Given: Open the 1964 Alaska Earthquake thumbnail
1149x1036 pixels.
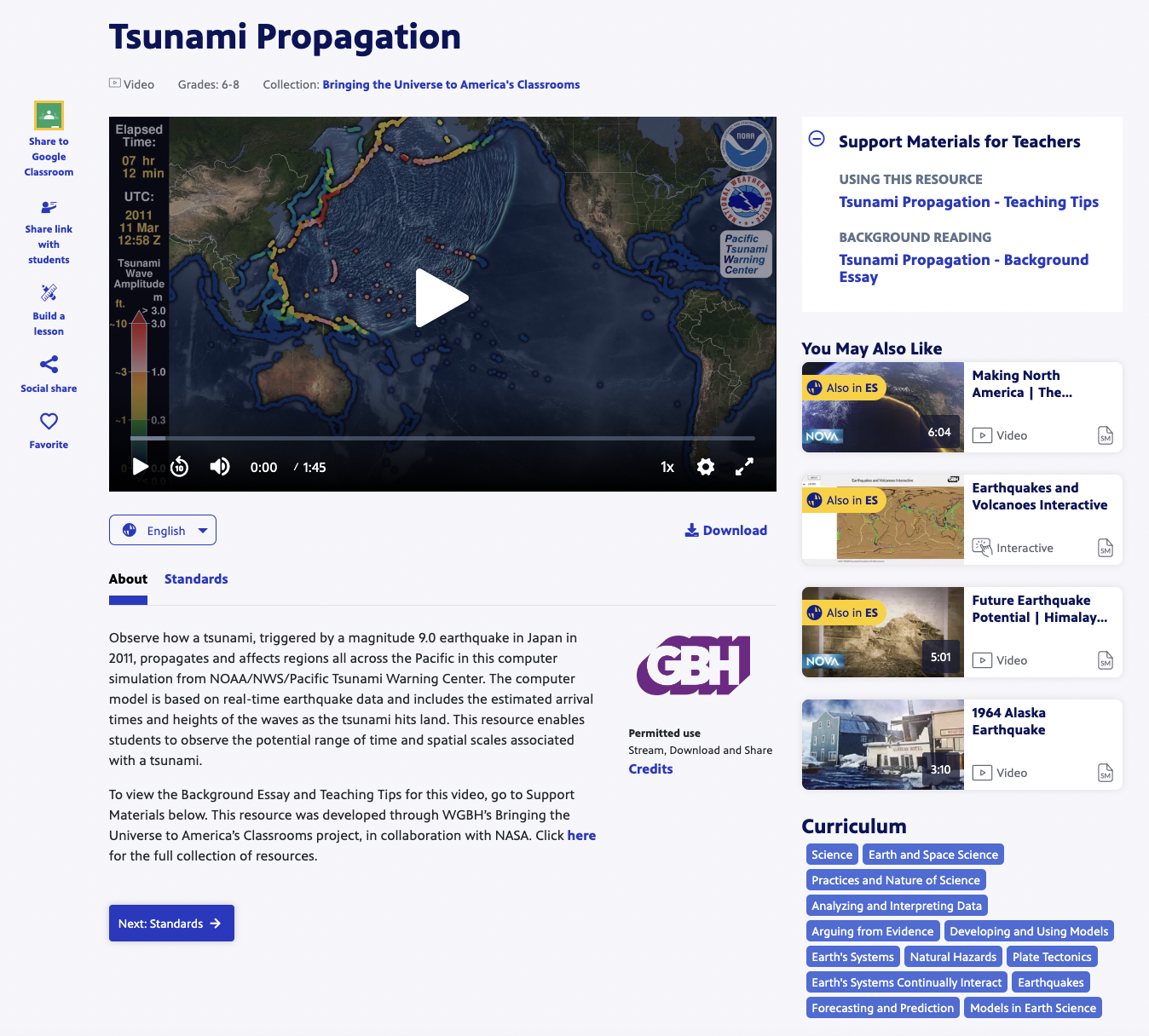Looking at the screenshot, I should [882, 744].
